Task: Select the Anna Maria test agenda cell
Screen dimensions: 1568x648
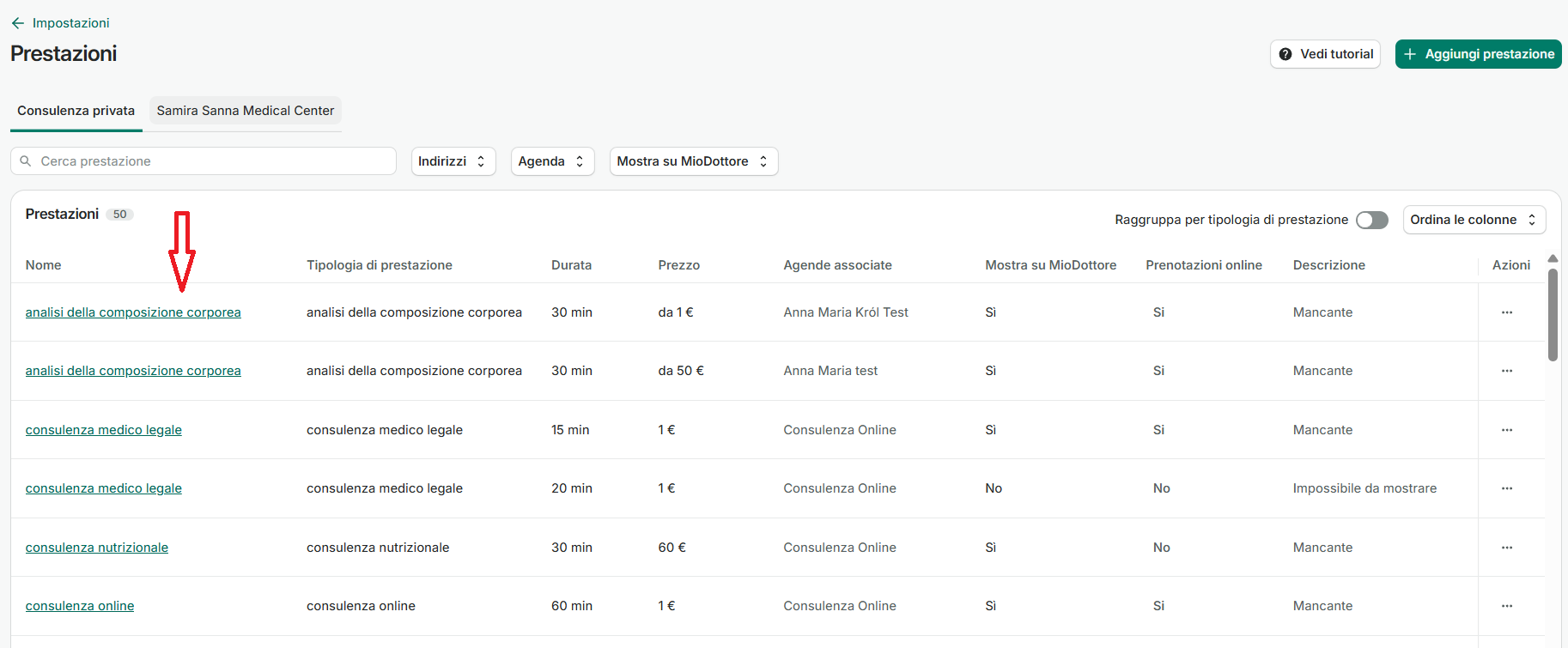Action: (830, 371)
